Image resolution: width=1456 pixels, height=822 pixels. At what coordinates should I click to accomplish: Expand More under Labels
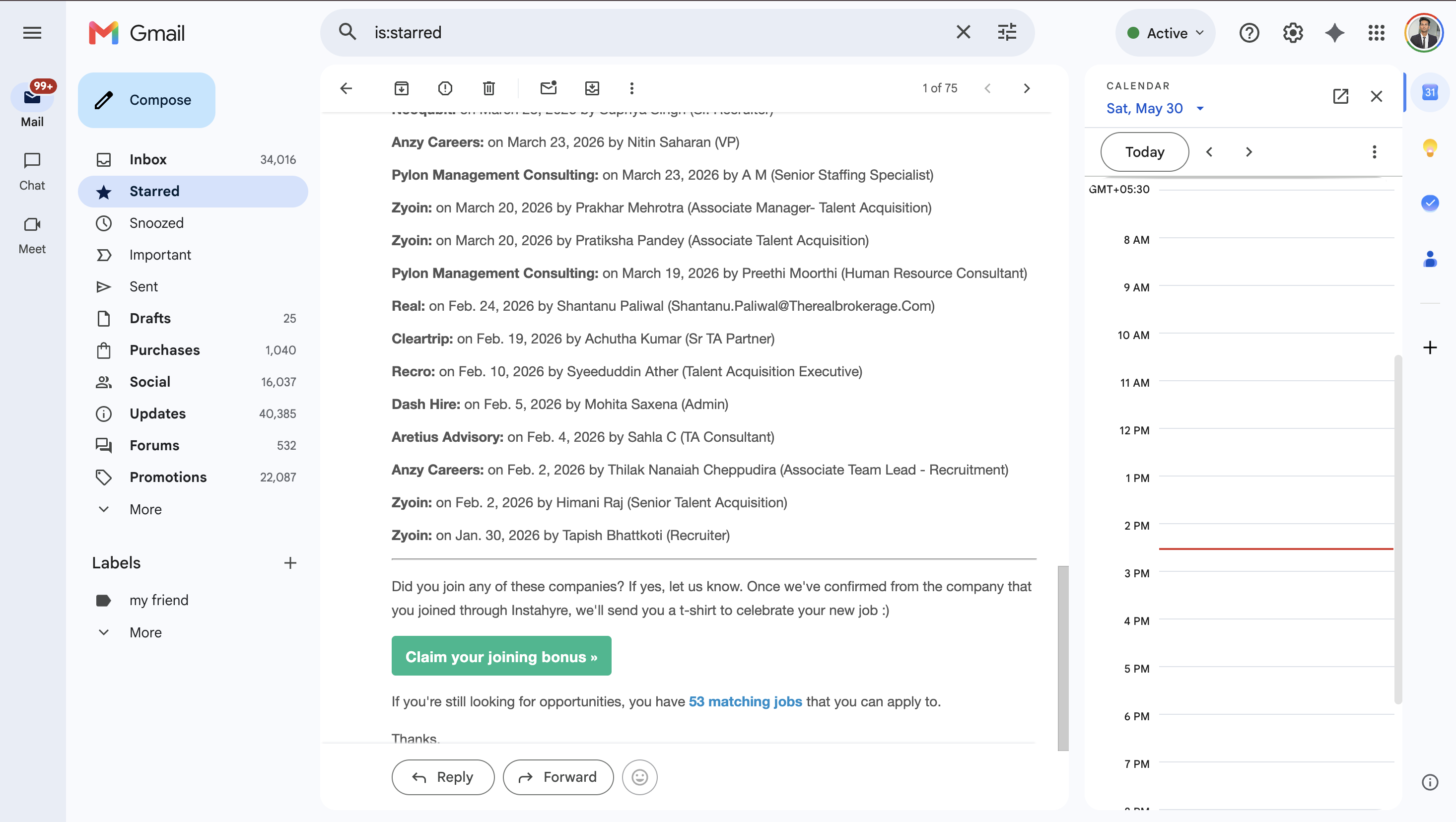coord(145,632)
